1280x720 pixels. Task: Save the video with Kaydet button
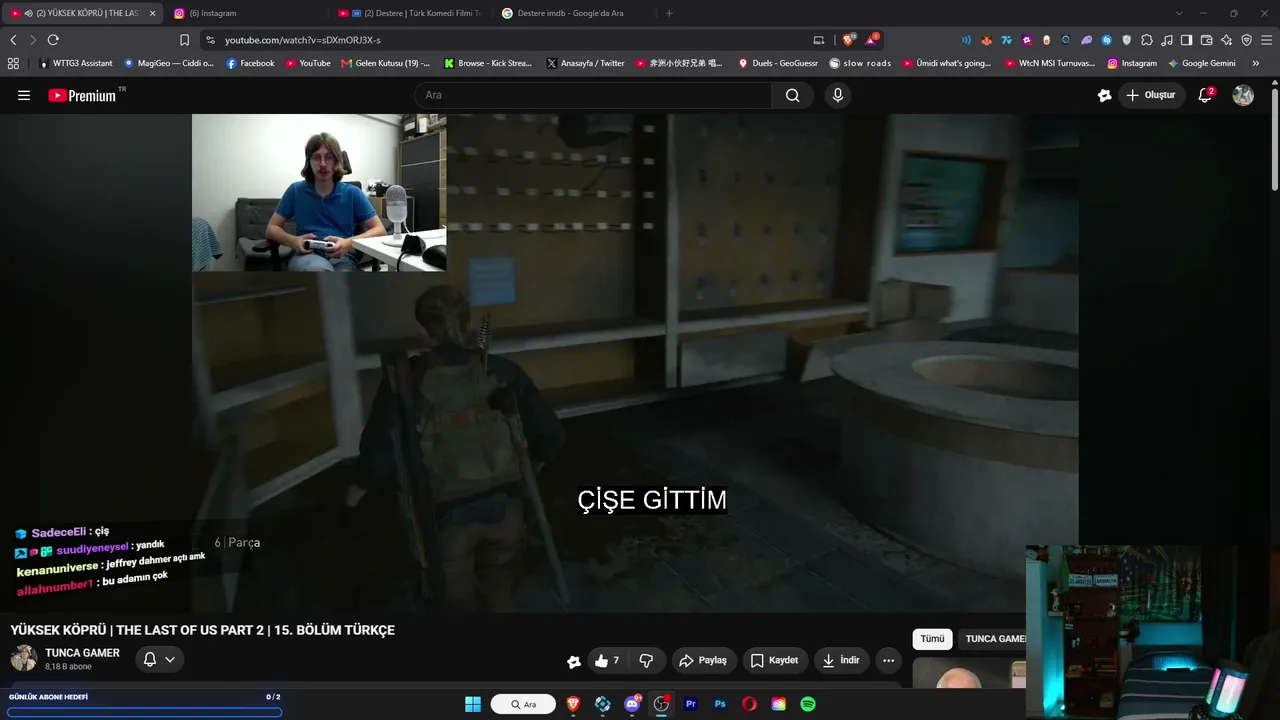point(774,660)
